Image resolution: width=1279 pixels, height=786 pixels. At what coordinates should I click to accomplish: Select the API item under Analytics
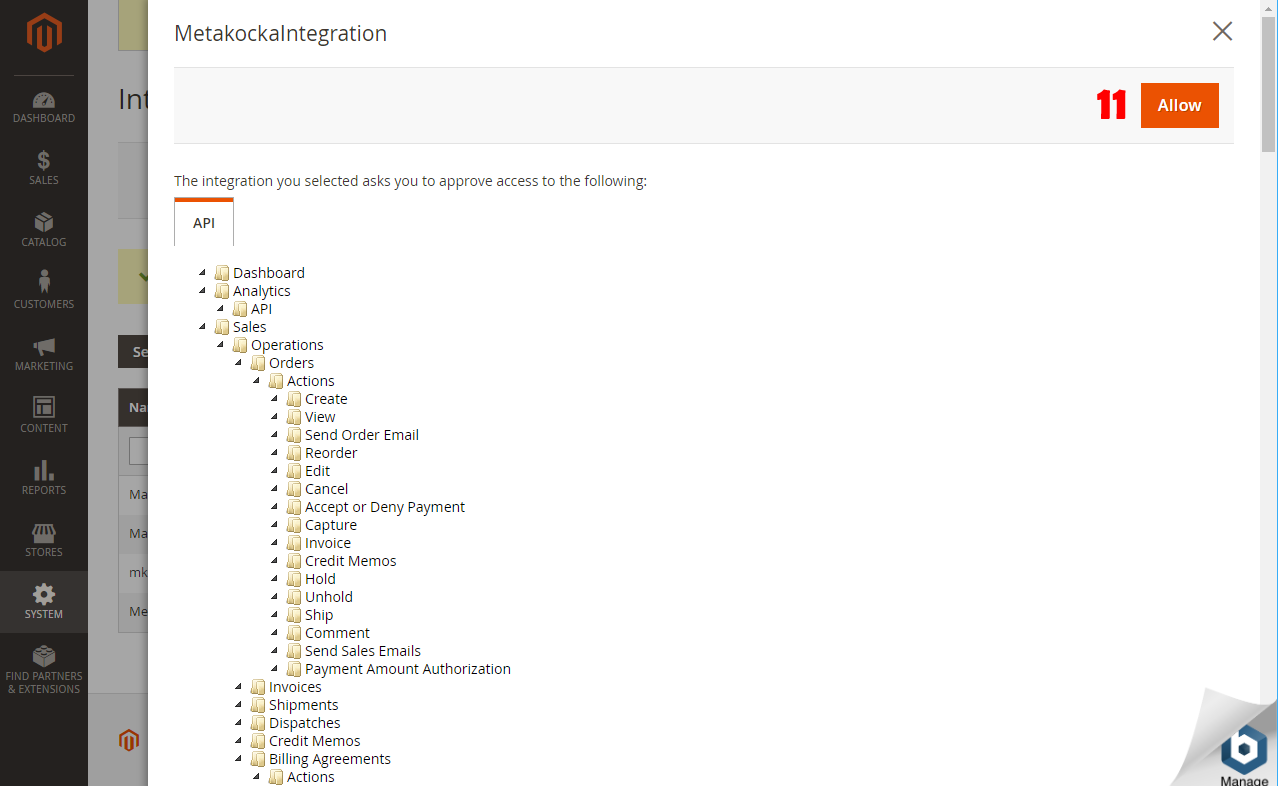261,309
